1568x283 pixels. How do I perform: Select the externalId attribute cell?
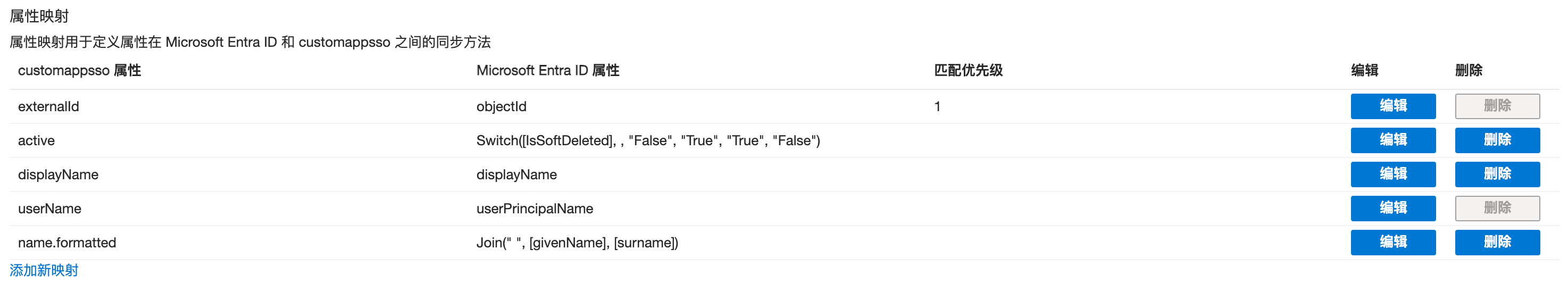pyautogui.click(x=49, y=106)
